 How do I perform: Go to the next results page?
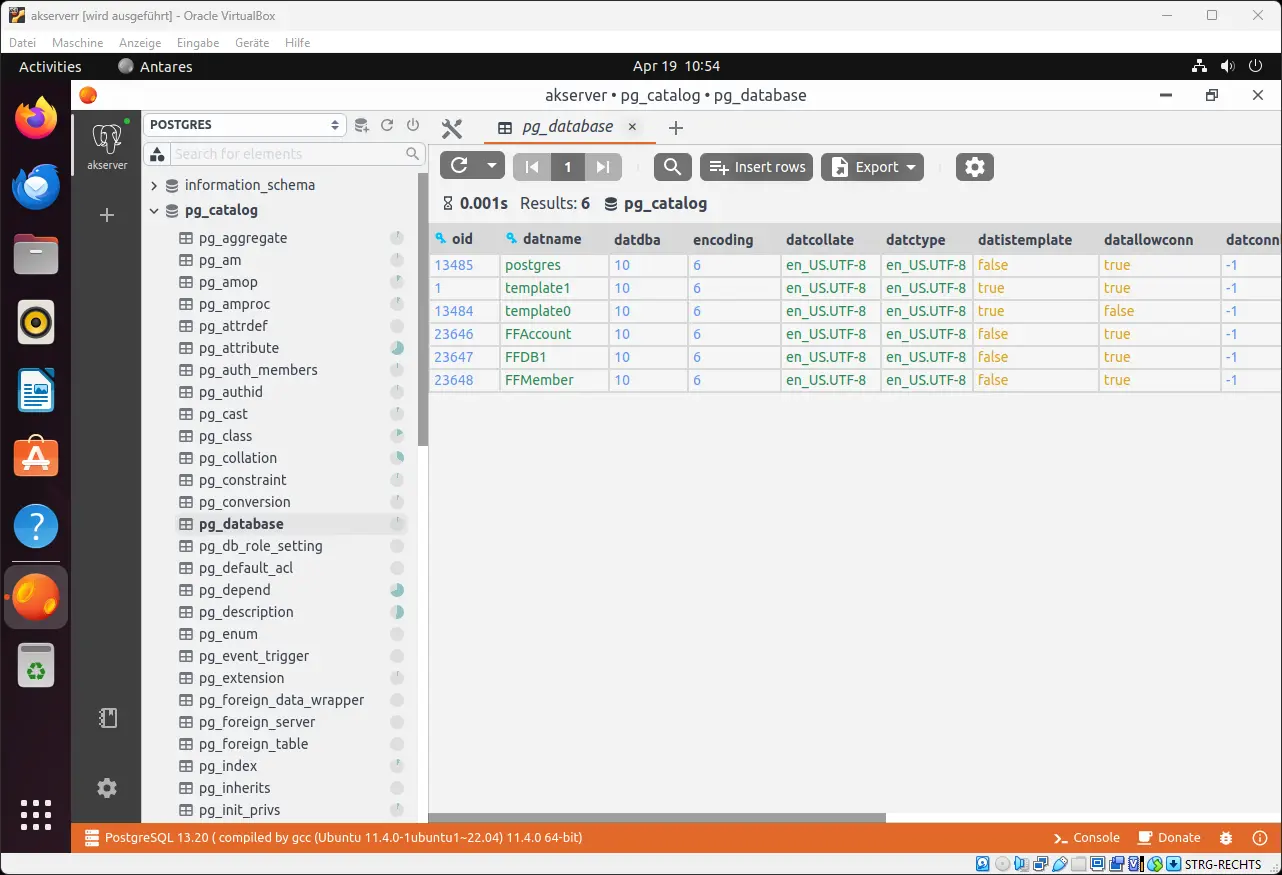603,167
